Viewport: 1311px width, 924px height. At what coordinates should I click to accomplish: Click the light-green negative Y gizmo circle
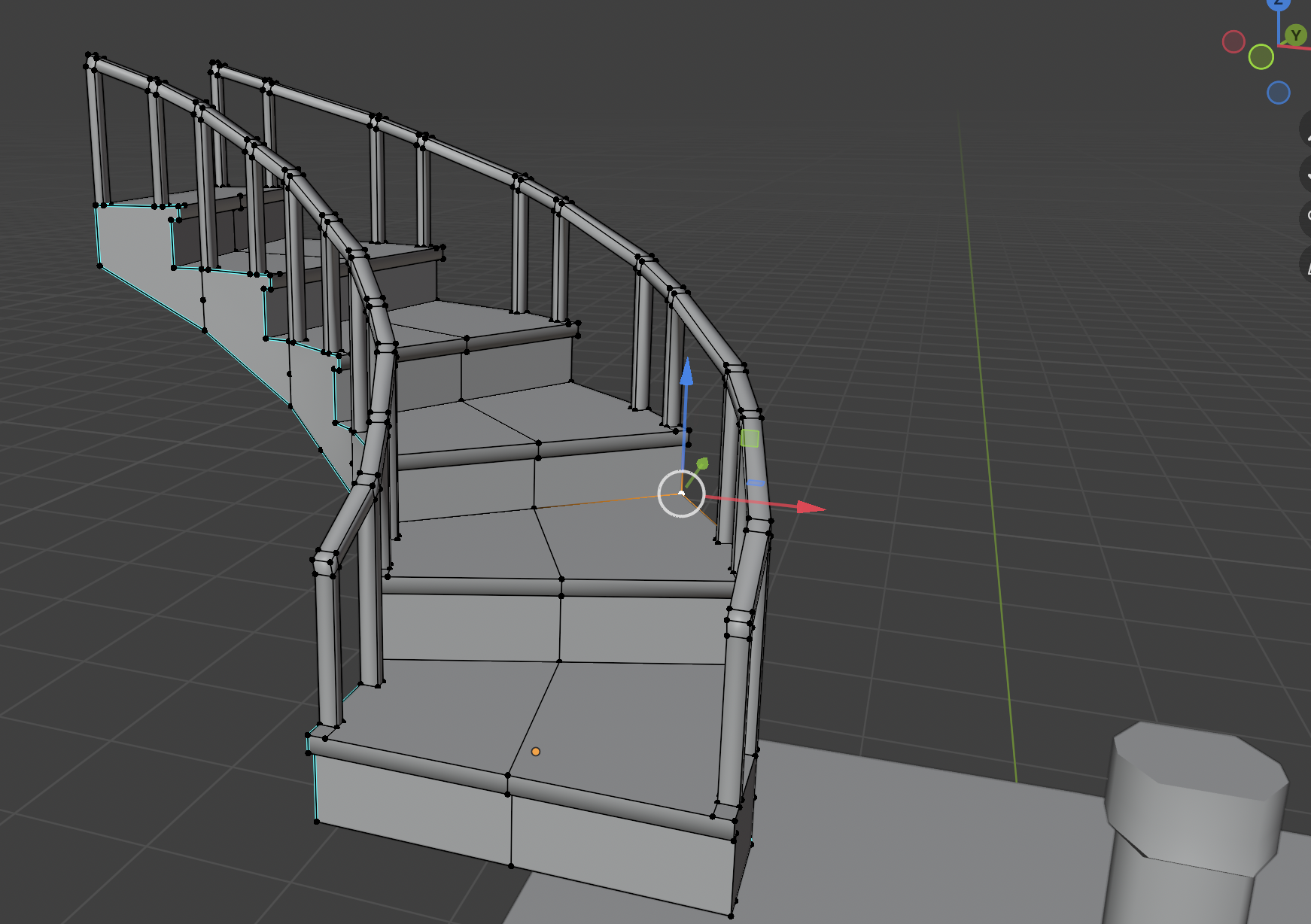1261,56
